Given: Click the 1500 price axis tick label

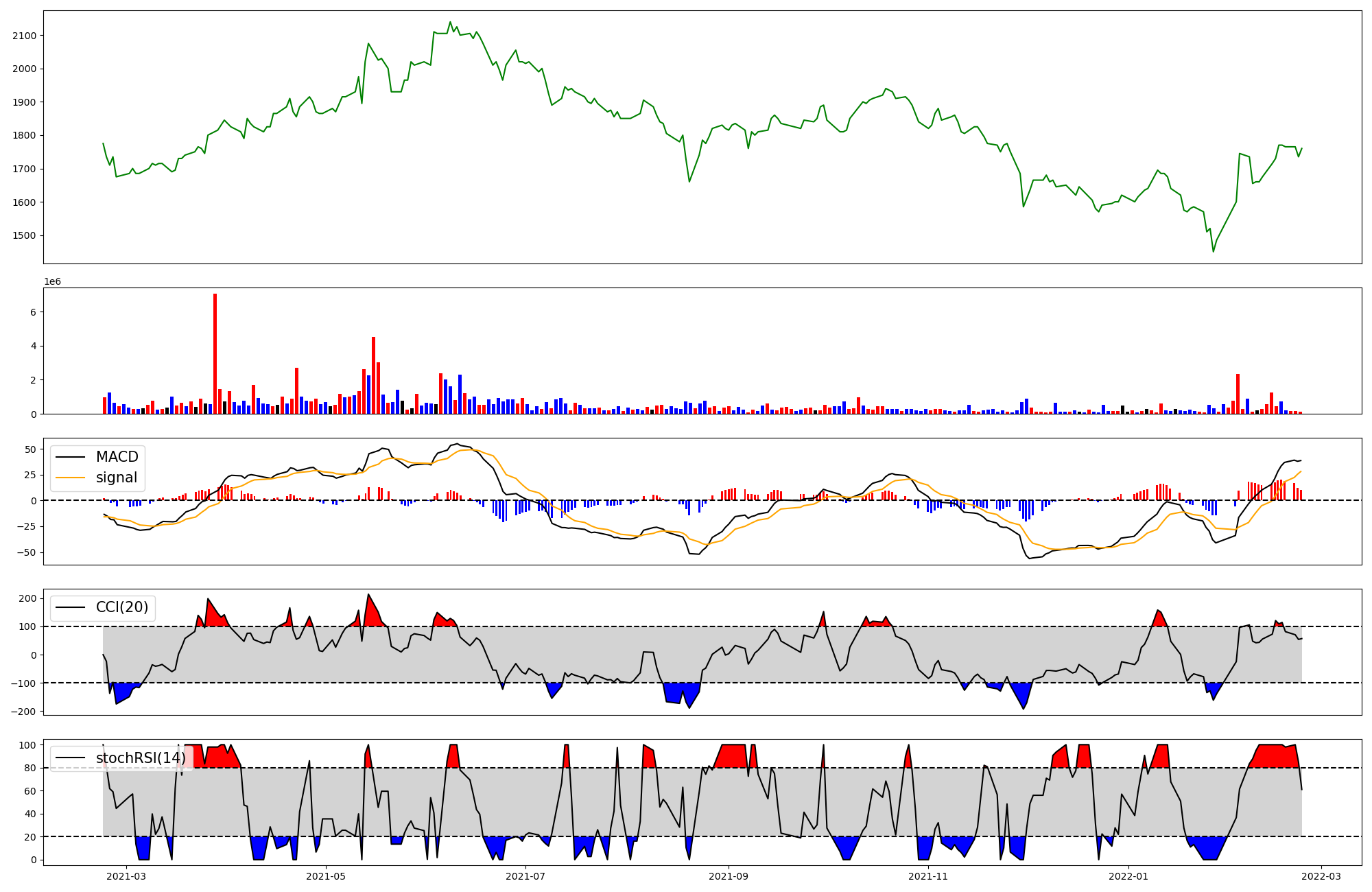Looking at the screenshot, I should point(25,235).
